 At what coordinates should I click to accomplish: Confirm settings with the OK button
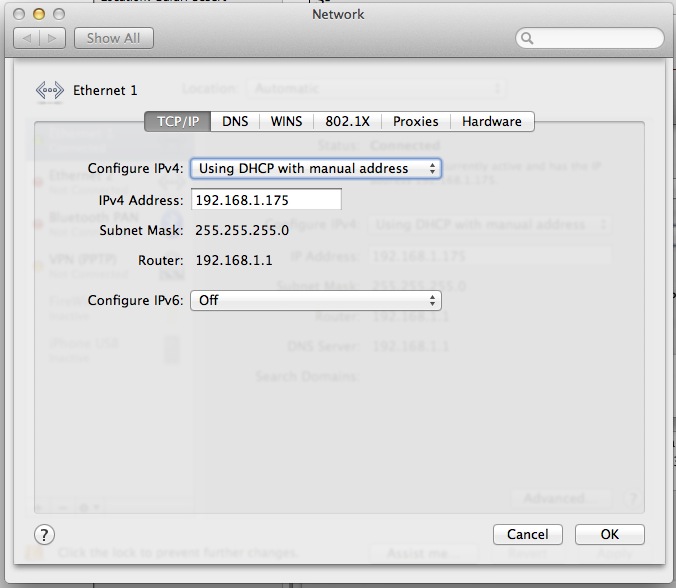[x=610, y=534]
